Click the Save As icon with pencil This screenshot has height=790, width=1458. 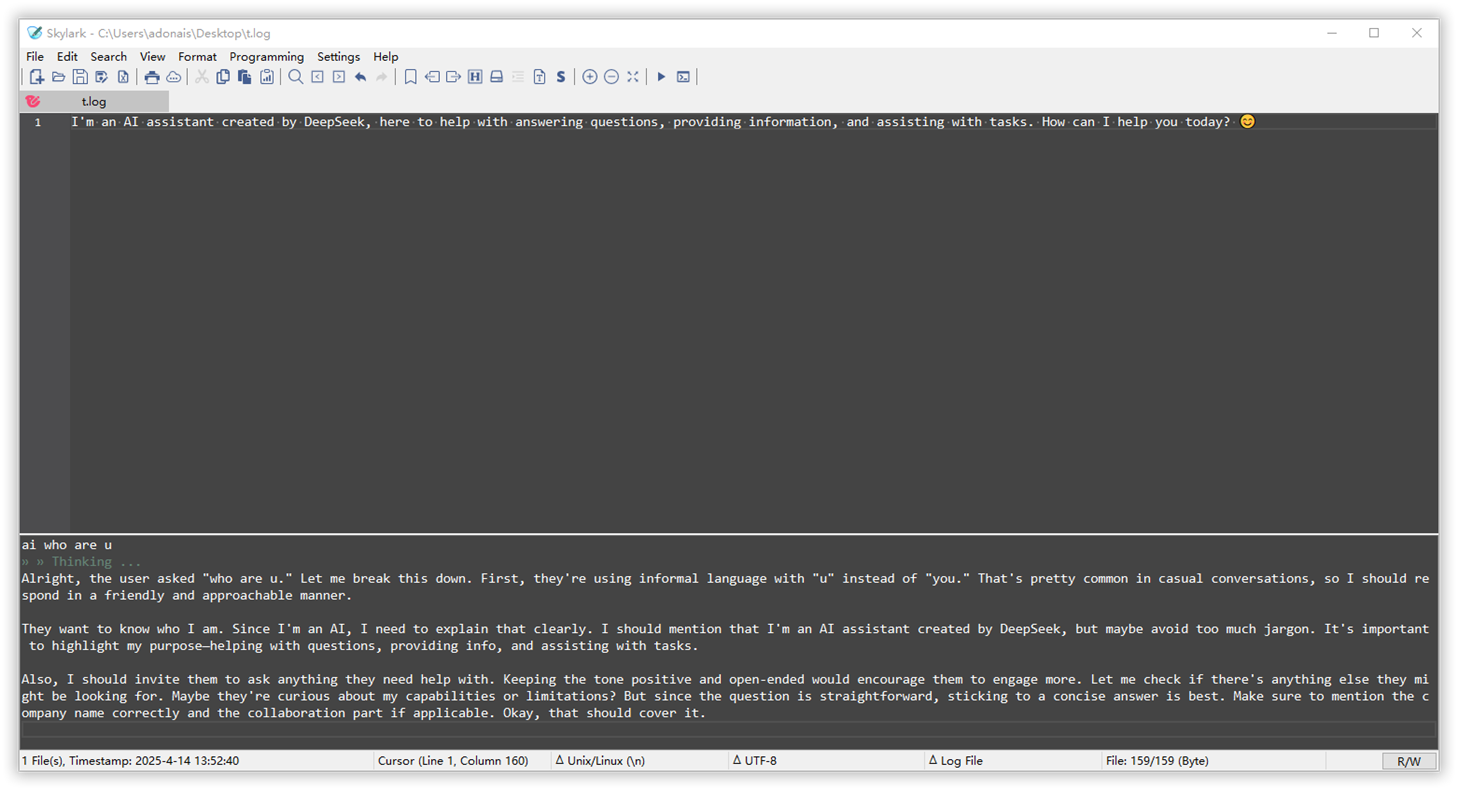[x=101, y=77]
